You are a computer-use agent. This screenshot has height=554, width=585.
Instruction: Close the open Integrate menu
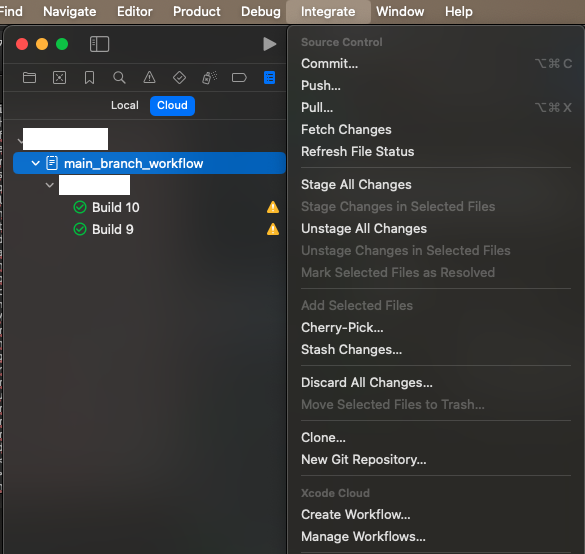pos(328,12)
